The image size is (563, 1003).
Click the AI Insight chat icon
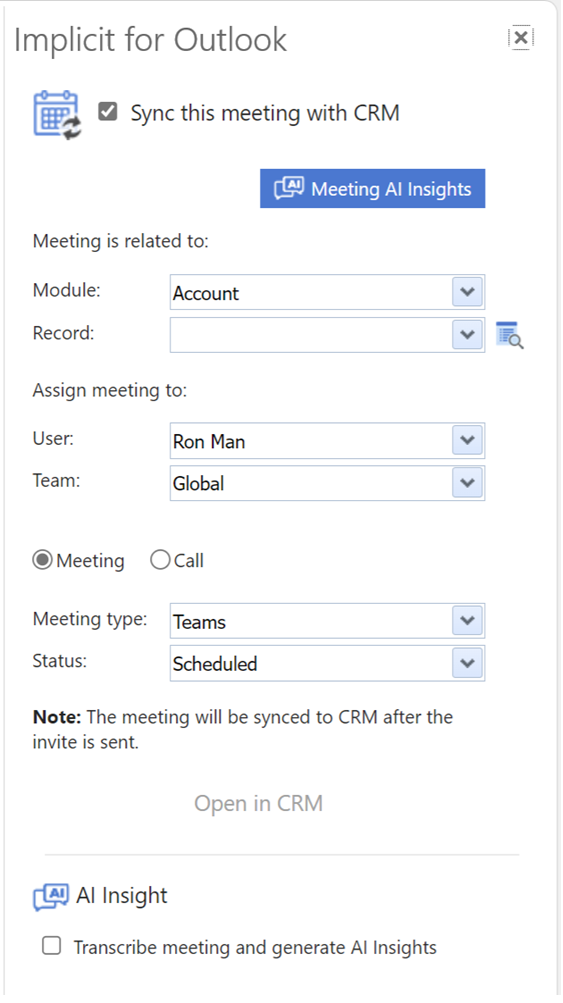51,897
